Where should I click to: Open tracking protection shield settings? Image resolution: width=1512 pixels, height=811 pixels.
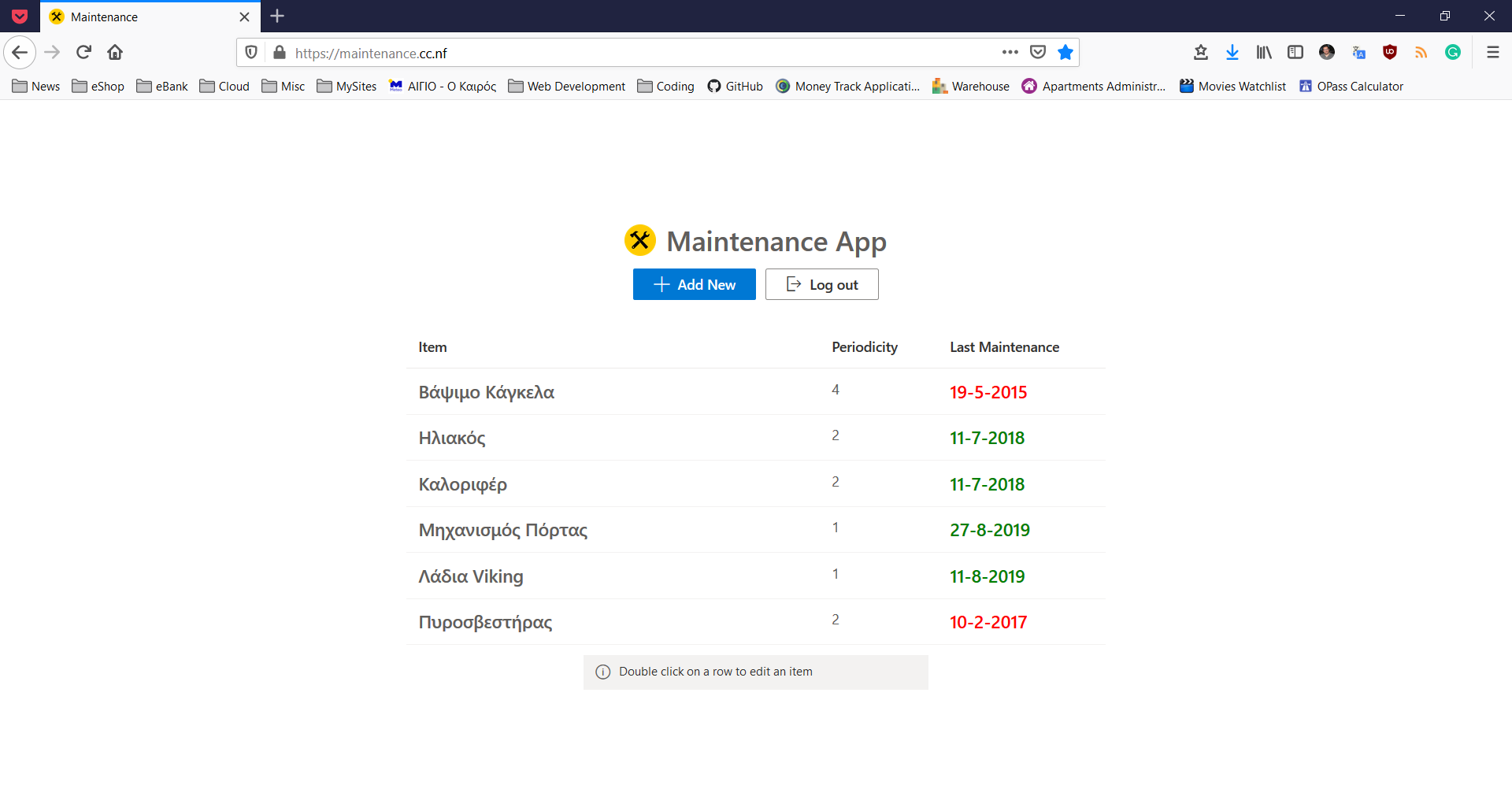[251, 52]
